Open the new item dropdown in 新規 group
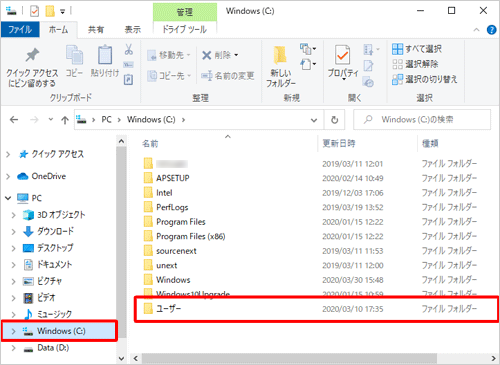 (x=308, y=49)
